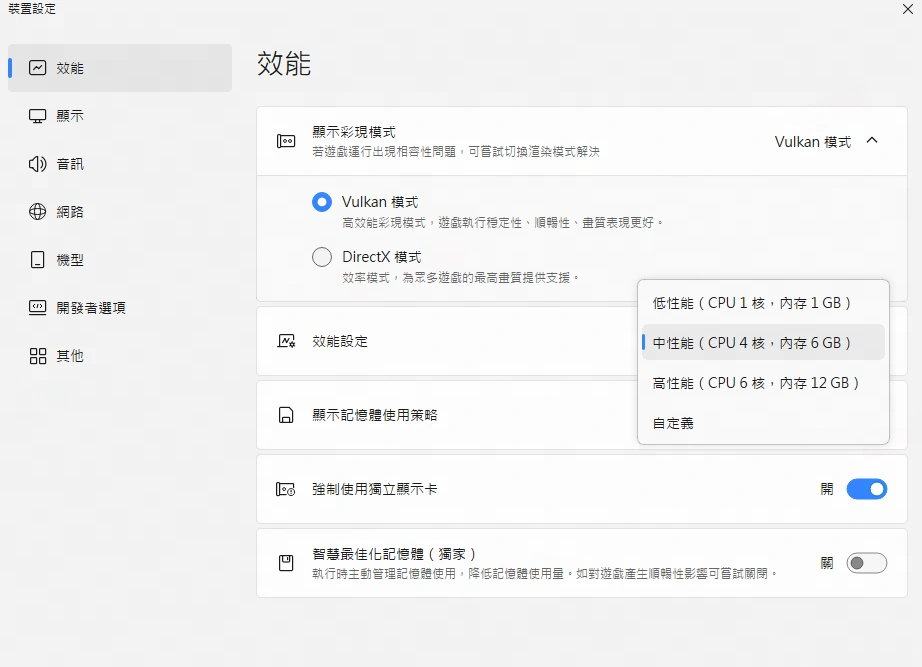Click the 效能設定 chart gear icon

(286, 341)
